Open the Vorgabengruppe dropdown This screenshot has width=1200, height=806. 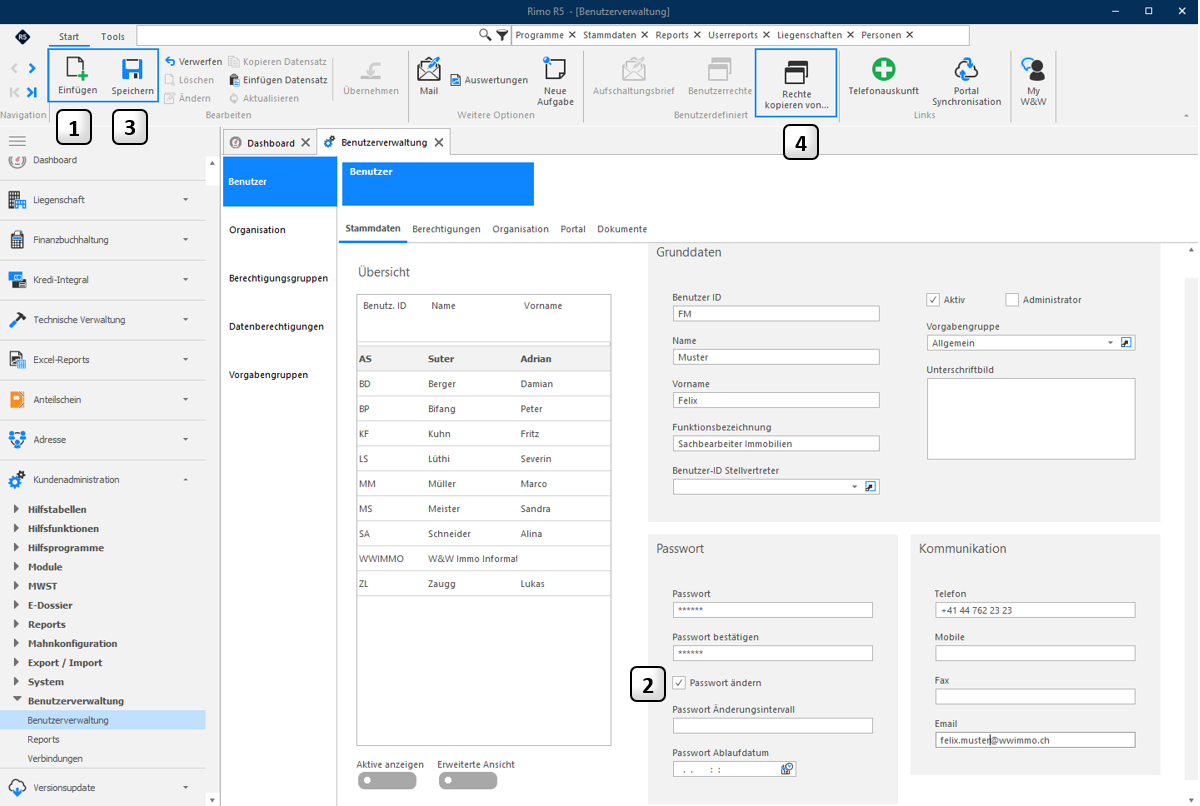(1110, 343)
